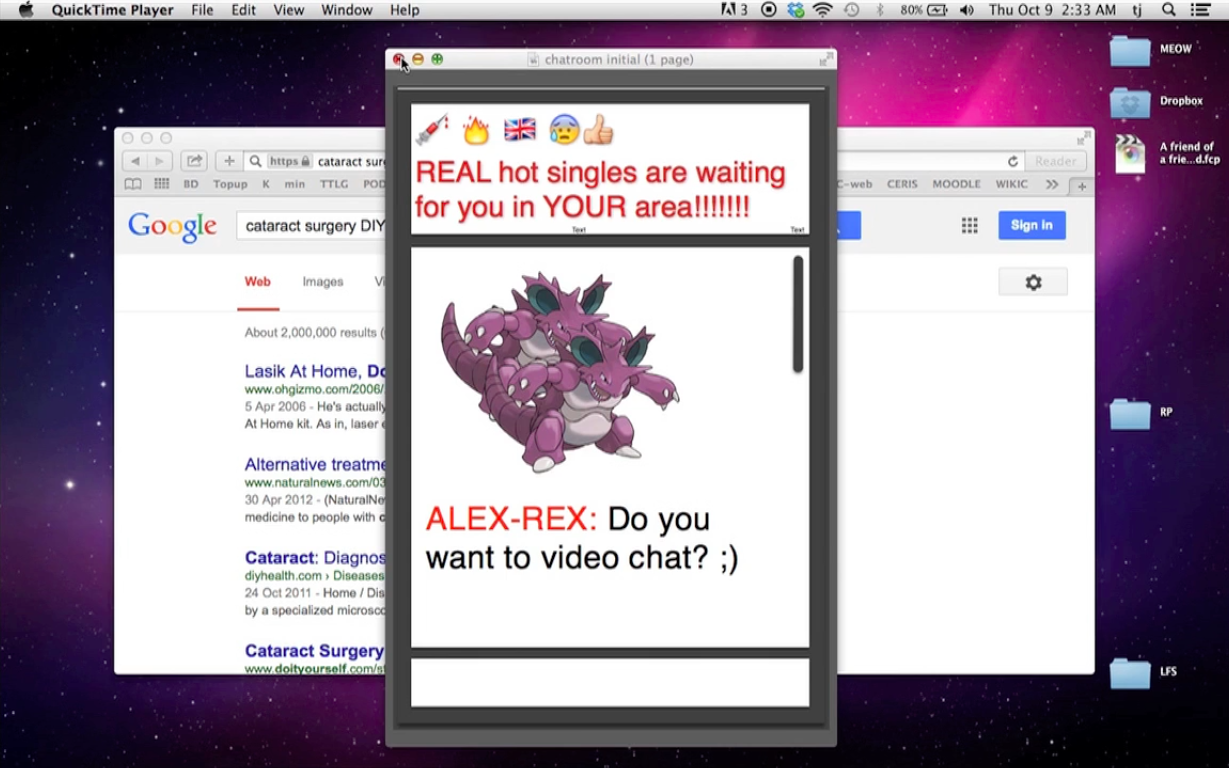Viewport: 1229px width, 768px height.
Task: Go back in the Safari window
Action: click(135, 161)
